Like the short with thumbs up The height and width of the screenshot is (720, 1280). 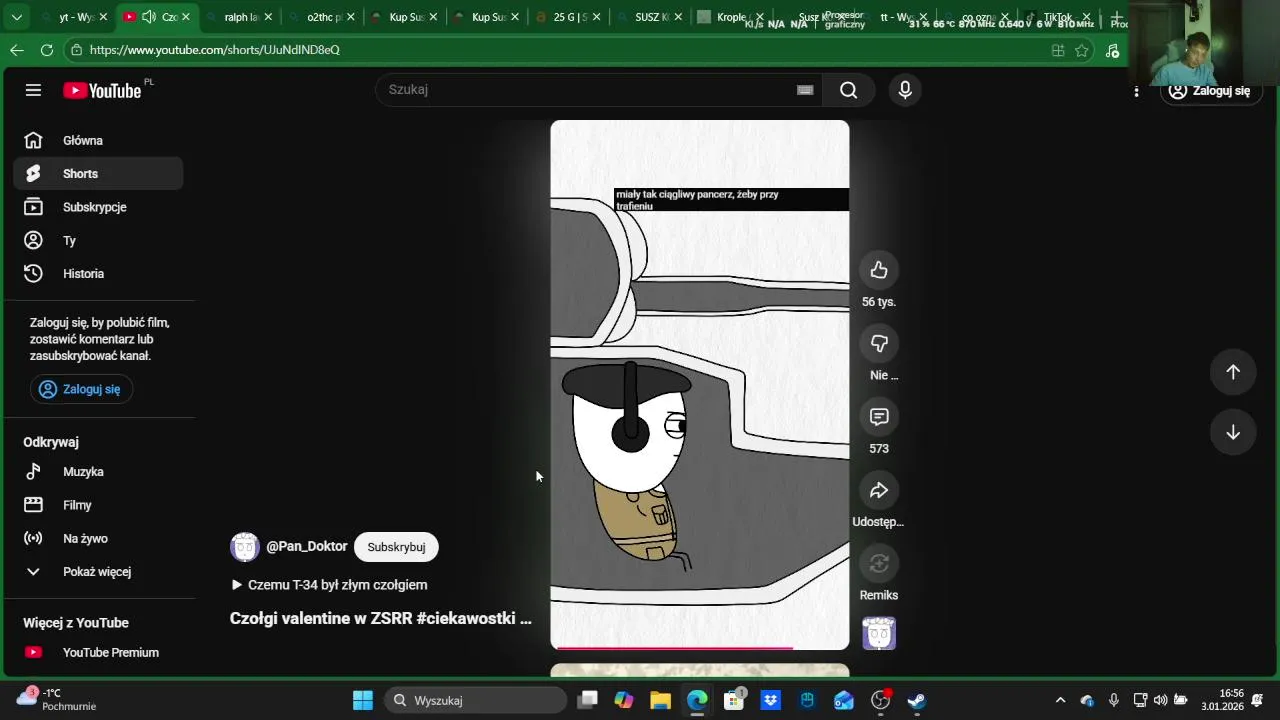pyautogui.click(x=879, y=270)
